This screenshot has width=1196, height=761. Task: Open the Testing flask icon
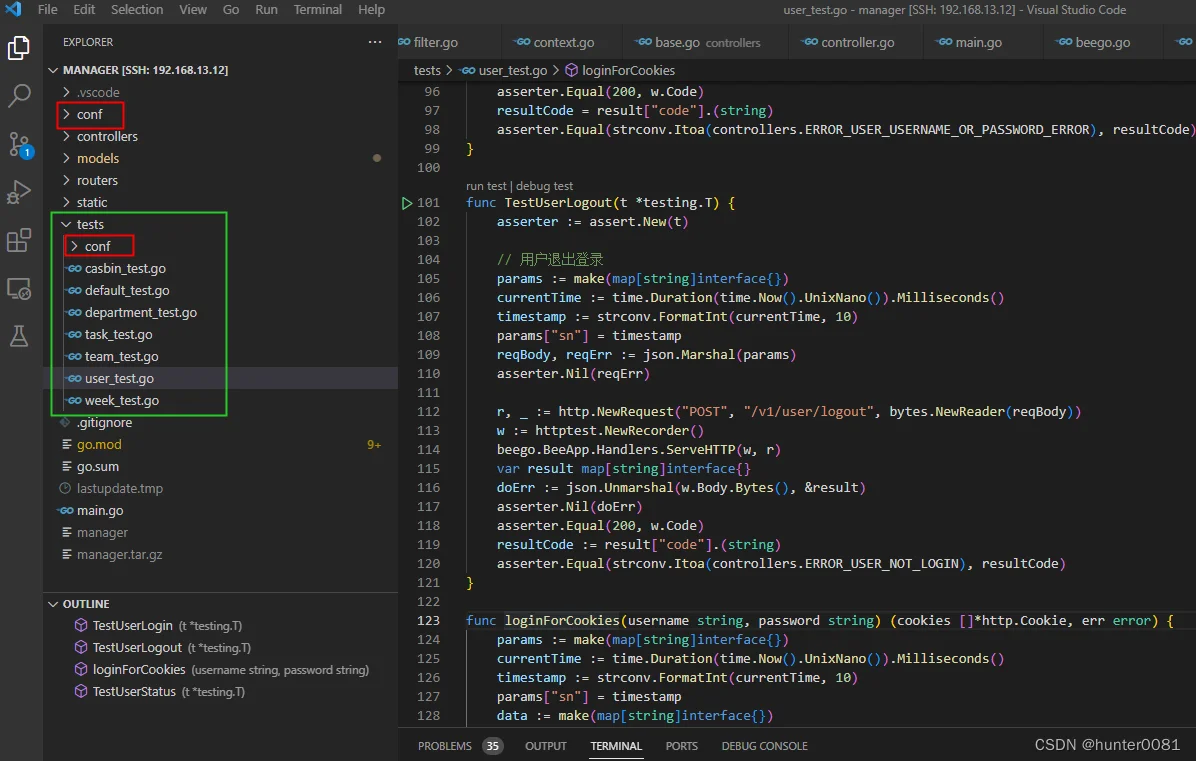(x=18, y=336)
